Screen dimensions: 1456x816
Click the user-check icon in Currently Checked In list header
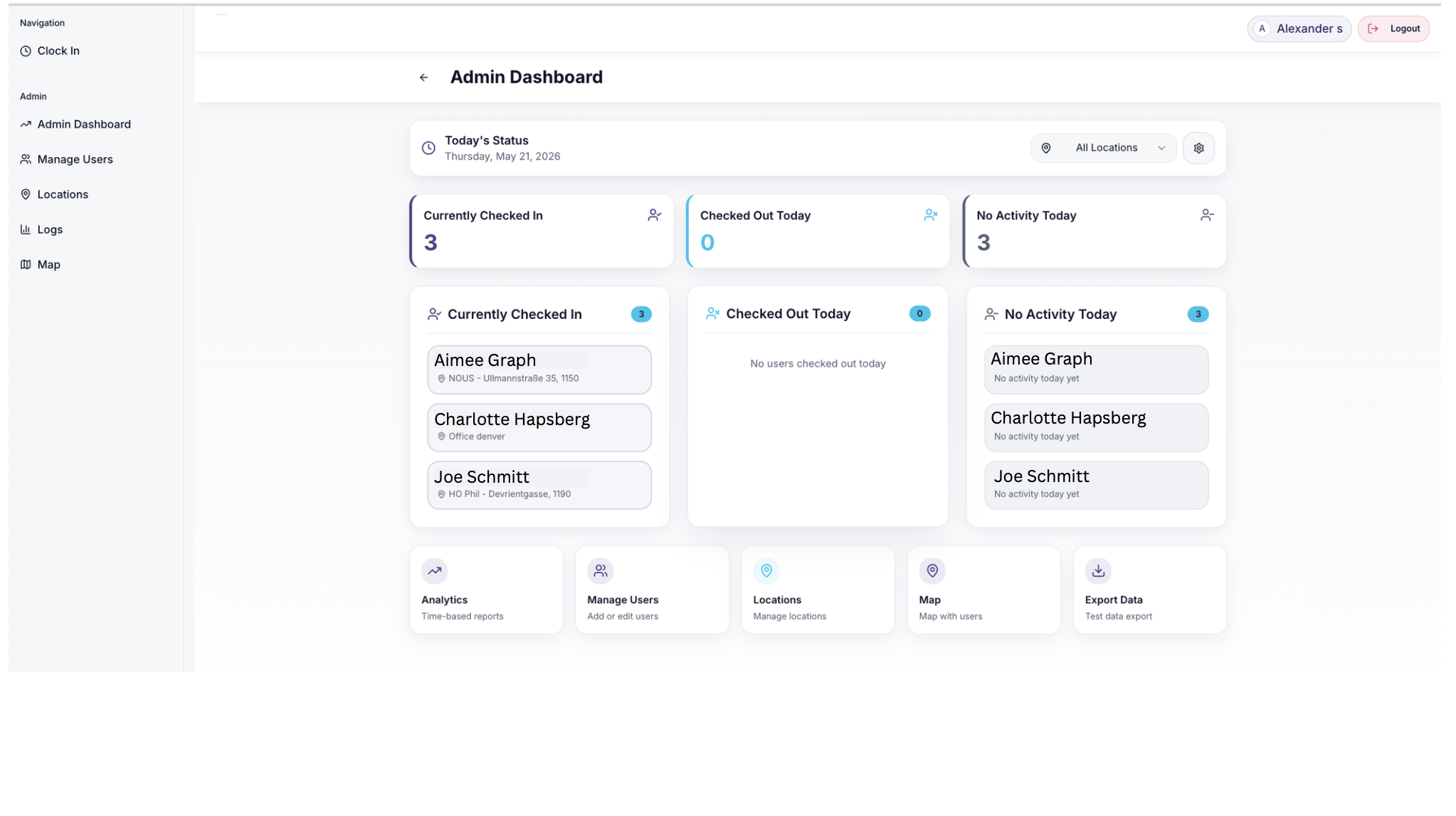[434, 314]
